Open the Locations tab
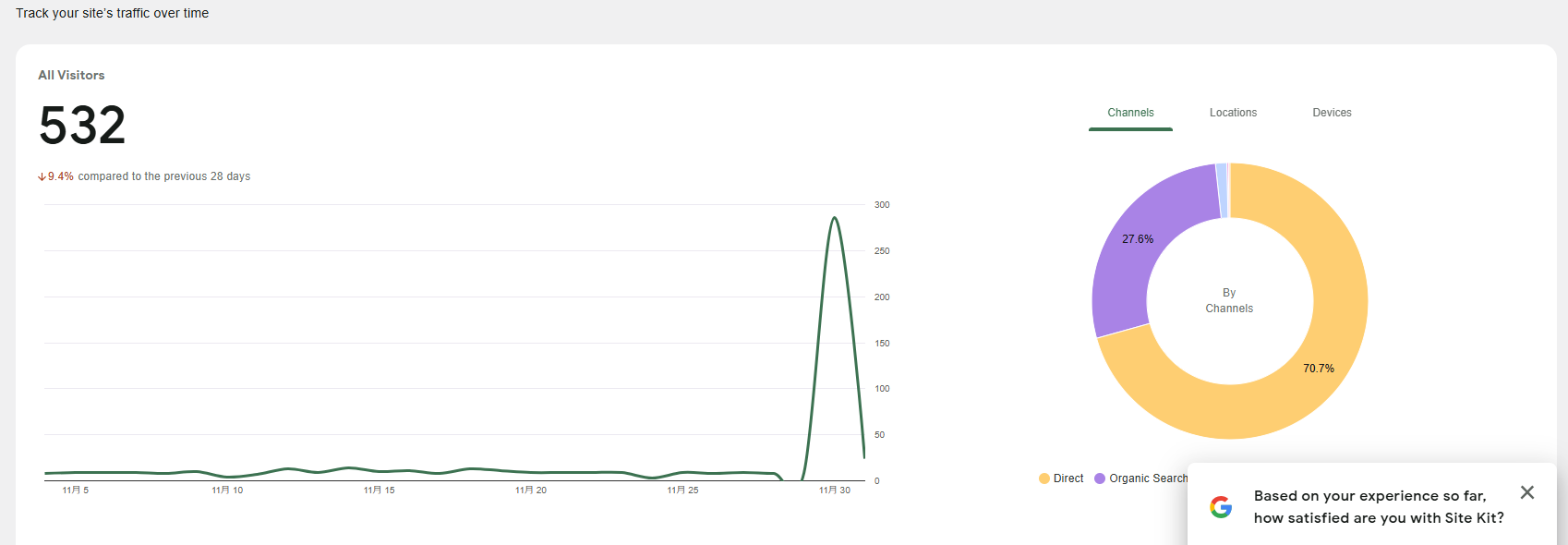 point(1233,113)
